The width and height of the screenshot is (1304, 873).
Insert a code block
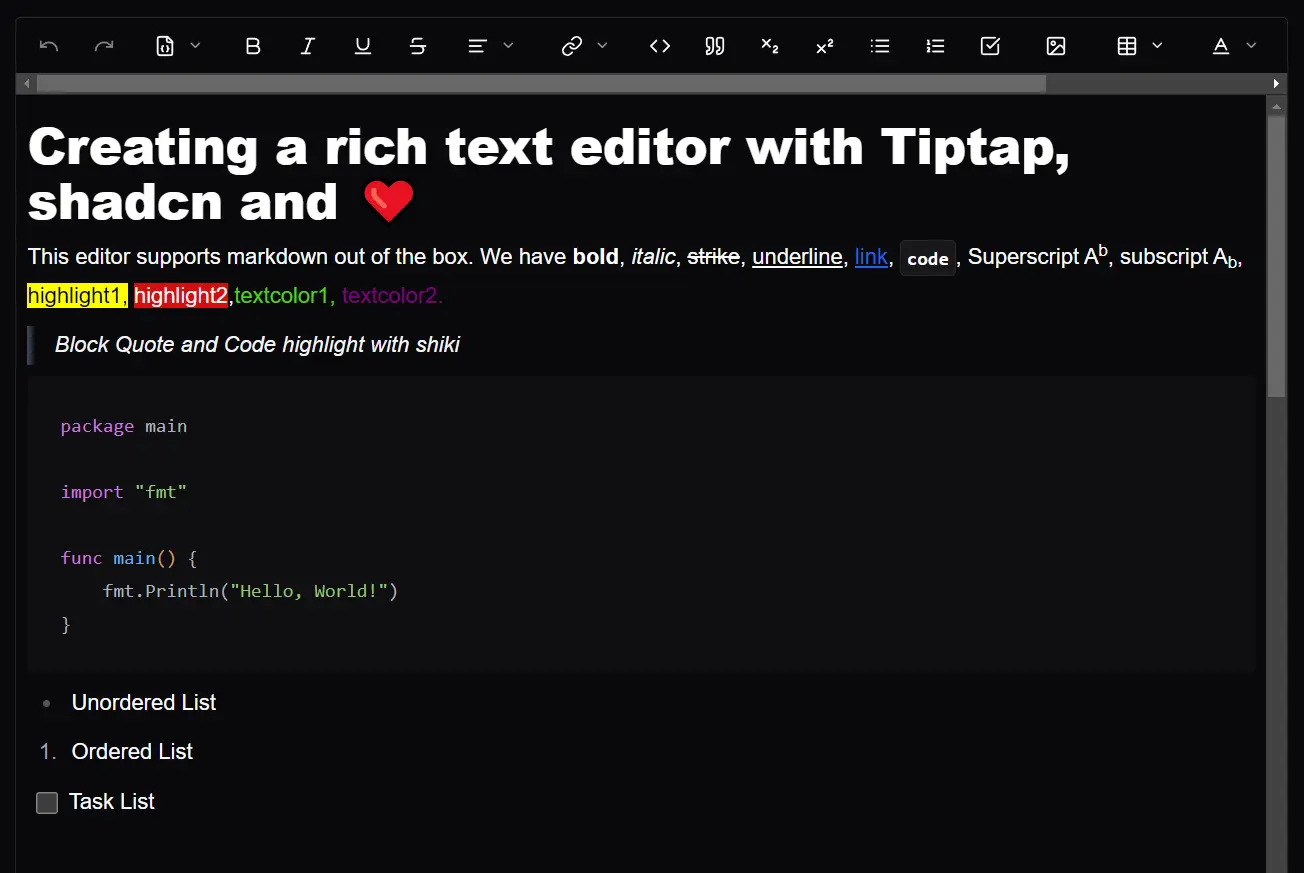click(659, 45)
